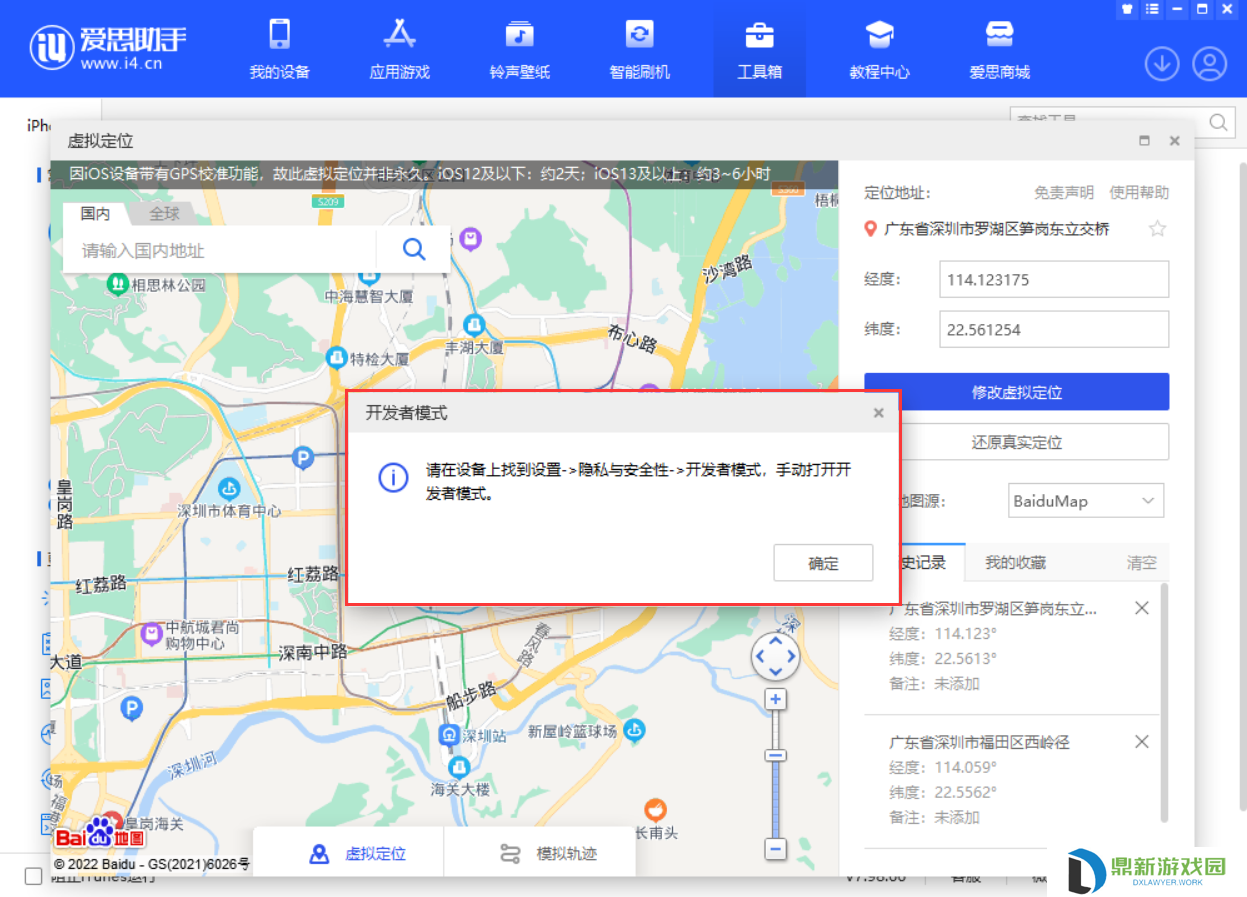Toggle the iTunes checkbox in status bar
Screen dimensions: 1247x897
(33, 876)
